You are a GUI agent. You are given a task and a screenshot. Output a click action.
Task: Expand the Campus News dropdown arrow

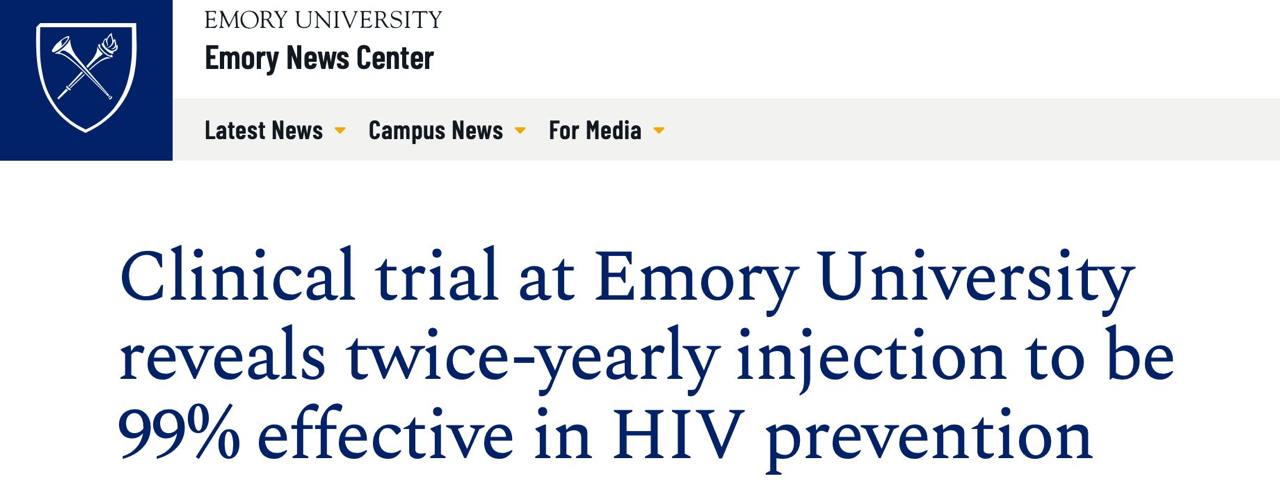tap(520, 131)
